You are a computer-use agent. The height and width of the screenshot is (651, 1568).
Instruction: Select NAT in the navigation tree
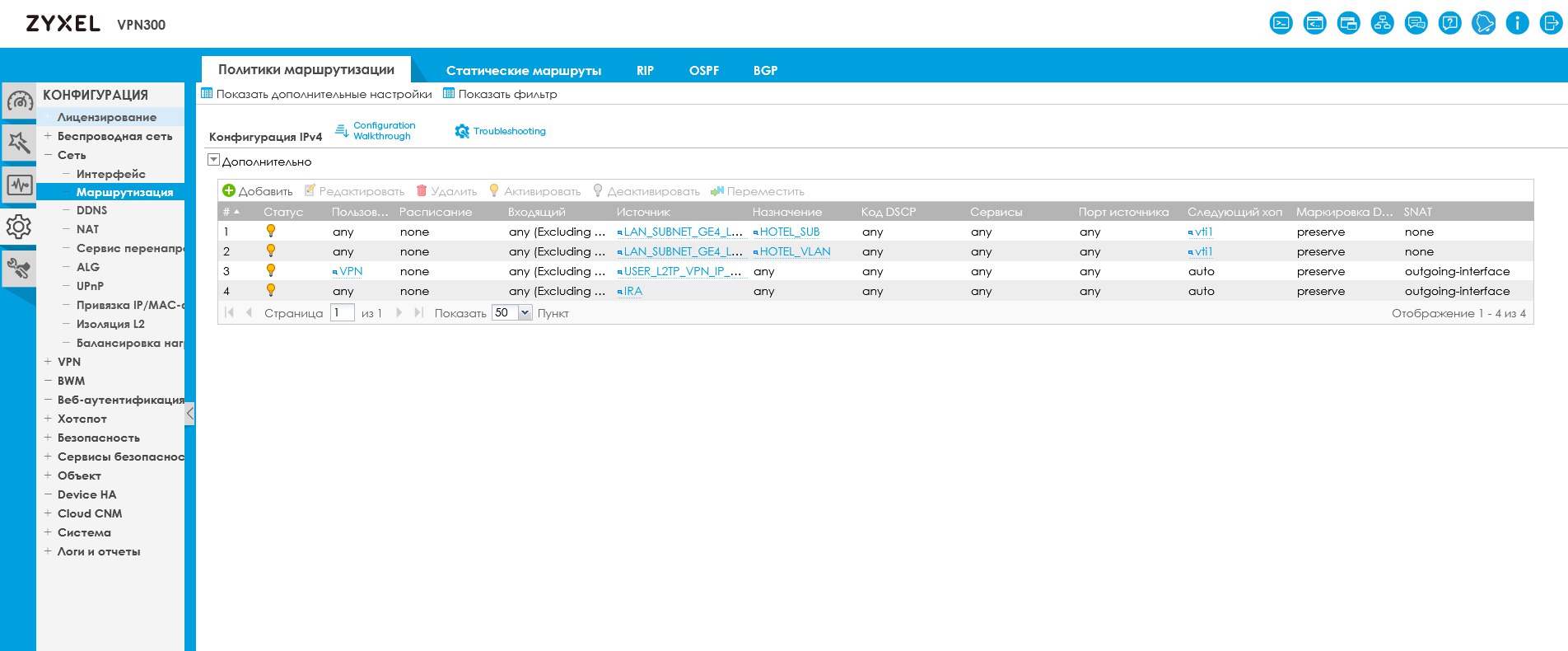pos(87,229)
